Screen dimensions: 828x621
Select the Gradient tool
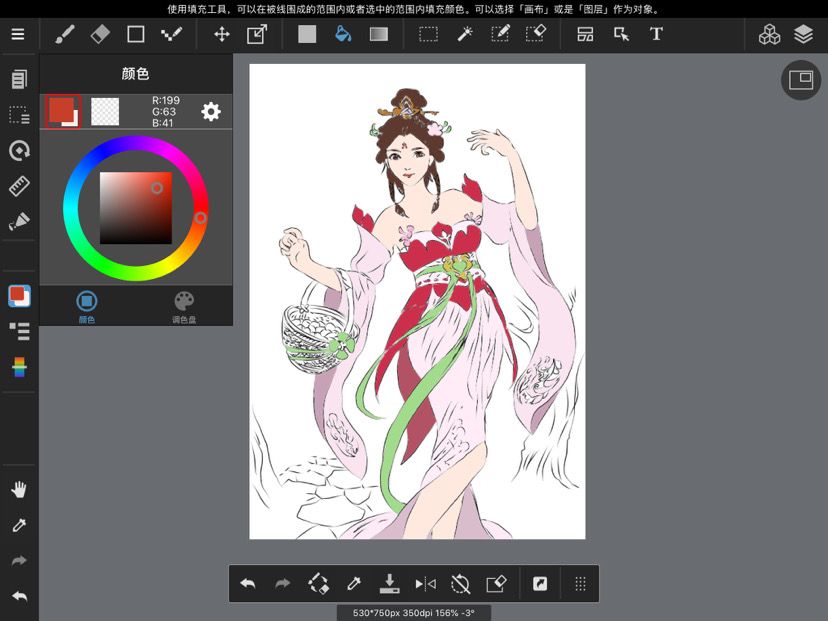point(379,34)
